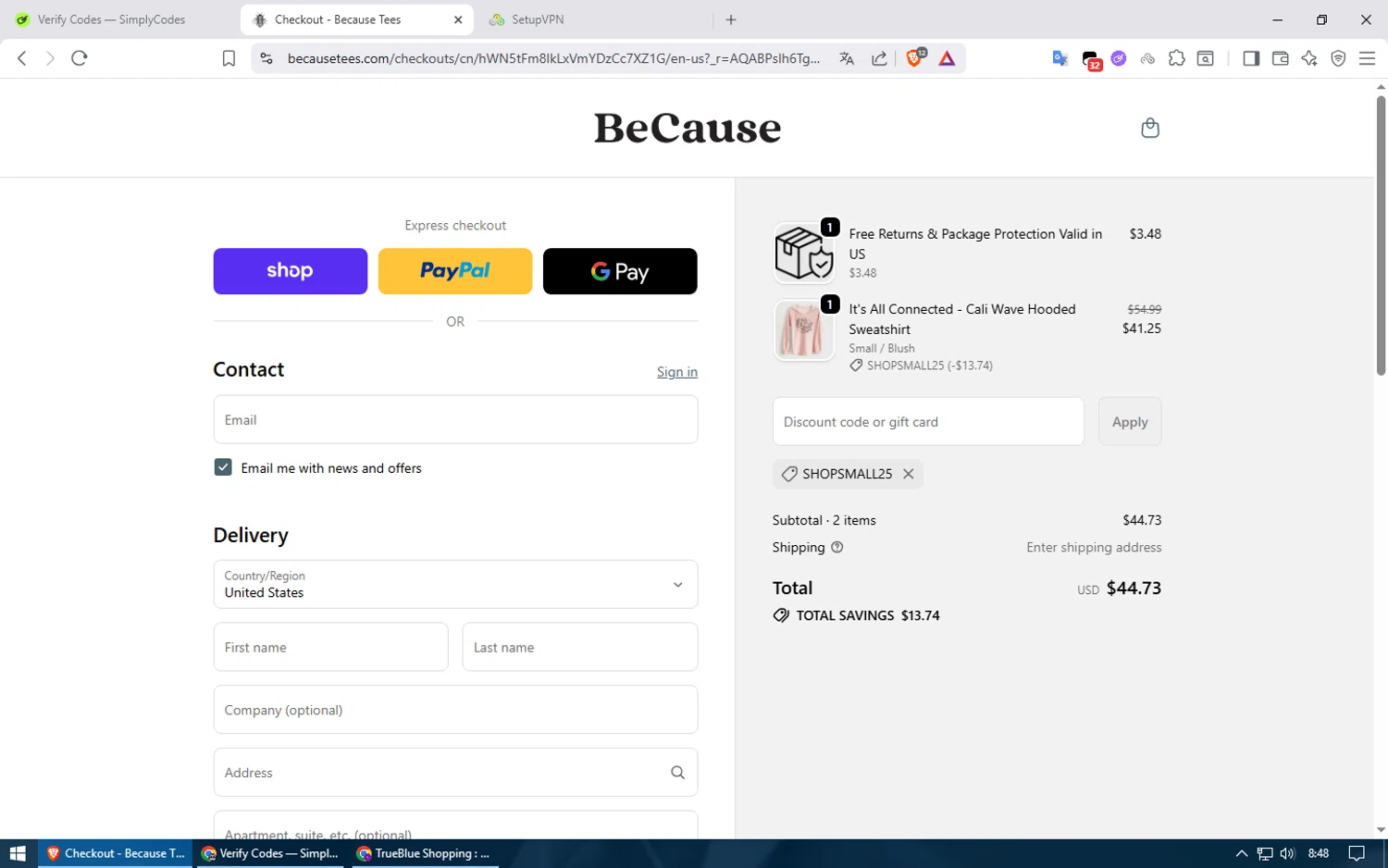The width and height of the screenshot is (1388, 868).
Task: Click the First name field
Action: 331,647
